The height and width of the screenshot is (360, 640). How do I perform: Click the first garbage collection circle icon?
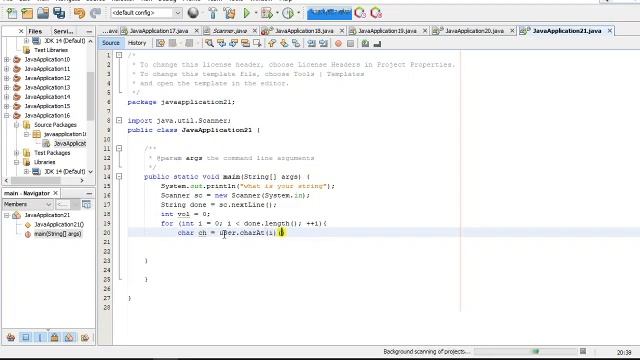pos(360,13)
